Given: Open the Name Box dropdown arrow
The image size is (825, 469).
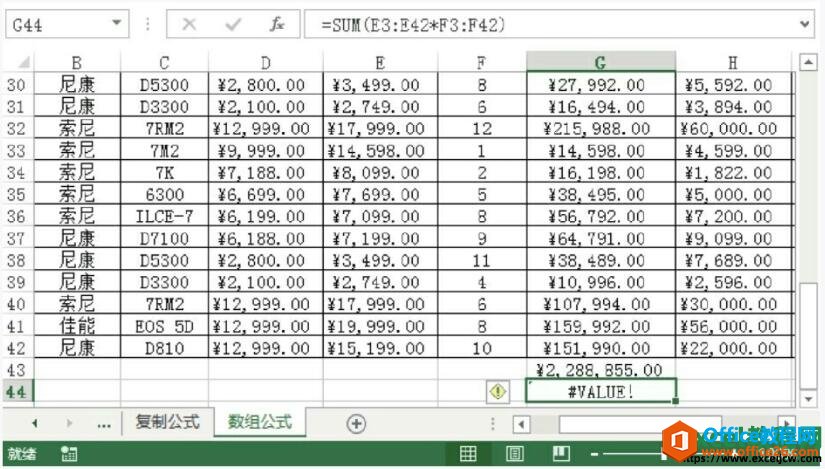Looking at the screenshot, I should (x=117, y=24).
